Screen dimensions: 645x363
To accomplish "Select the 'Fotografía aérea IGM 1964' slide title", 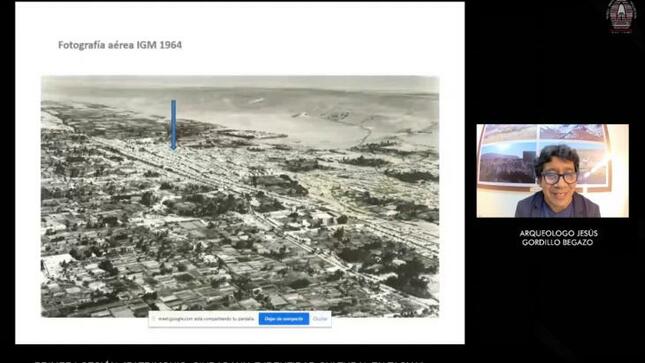I will [120, 45].
